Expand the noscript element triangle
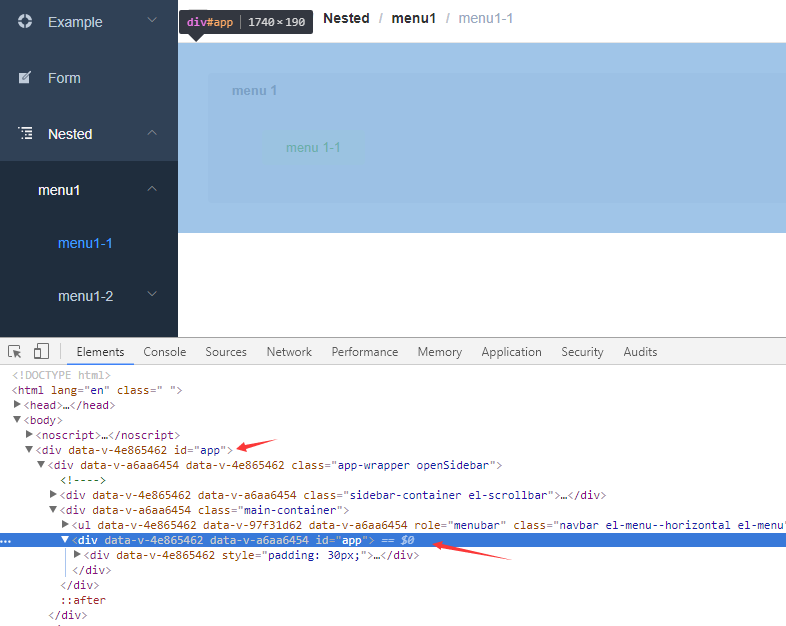The height and width of the screenshot is (626, 786). pos(29,435)
